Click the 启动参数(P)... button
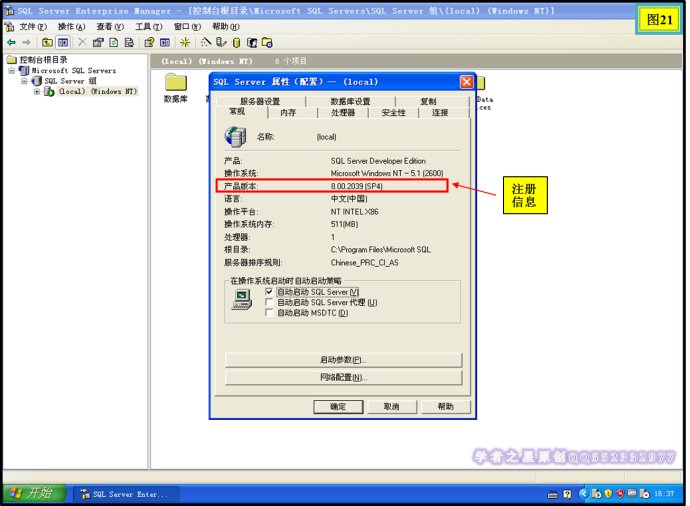690x506 pixels. click(343, 360)
